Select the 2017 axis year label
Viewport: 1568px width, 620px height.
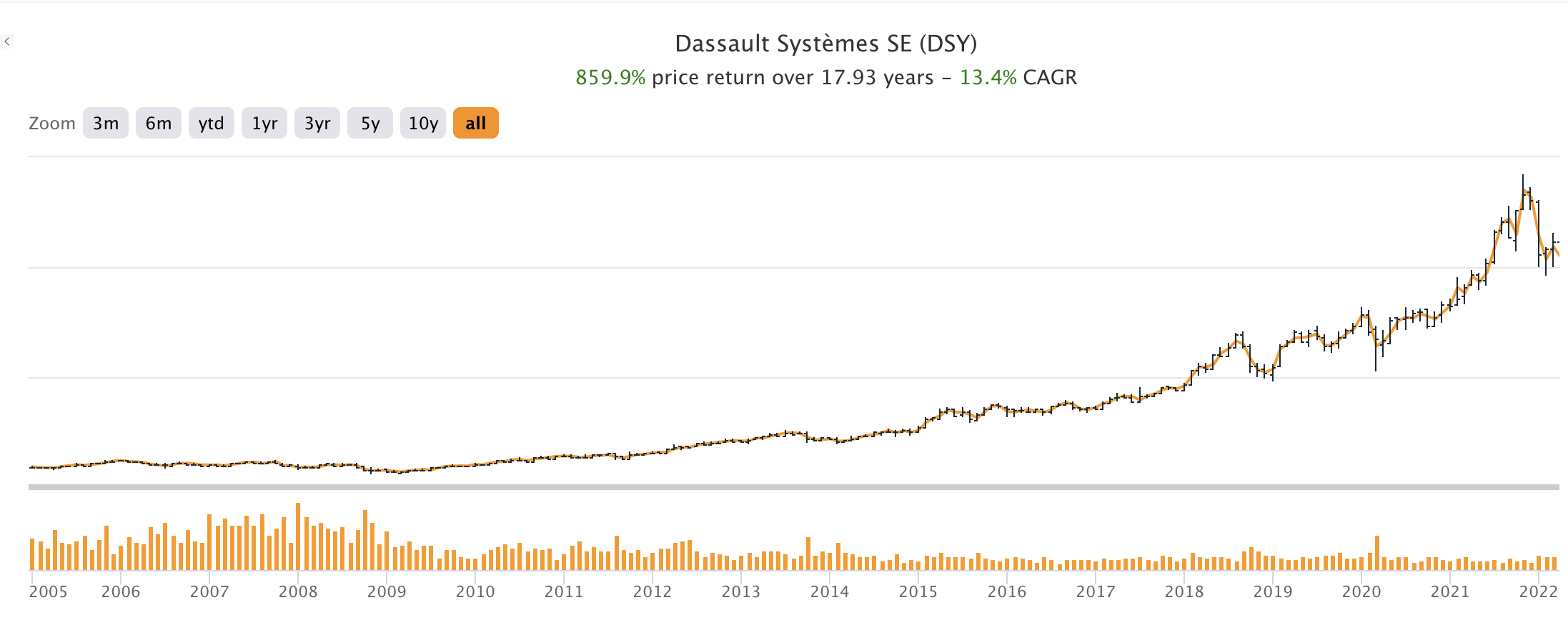pyautogui.click(x=1096, y=591)
